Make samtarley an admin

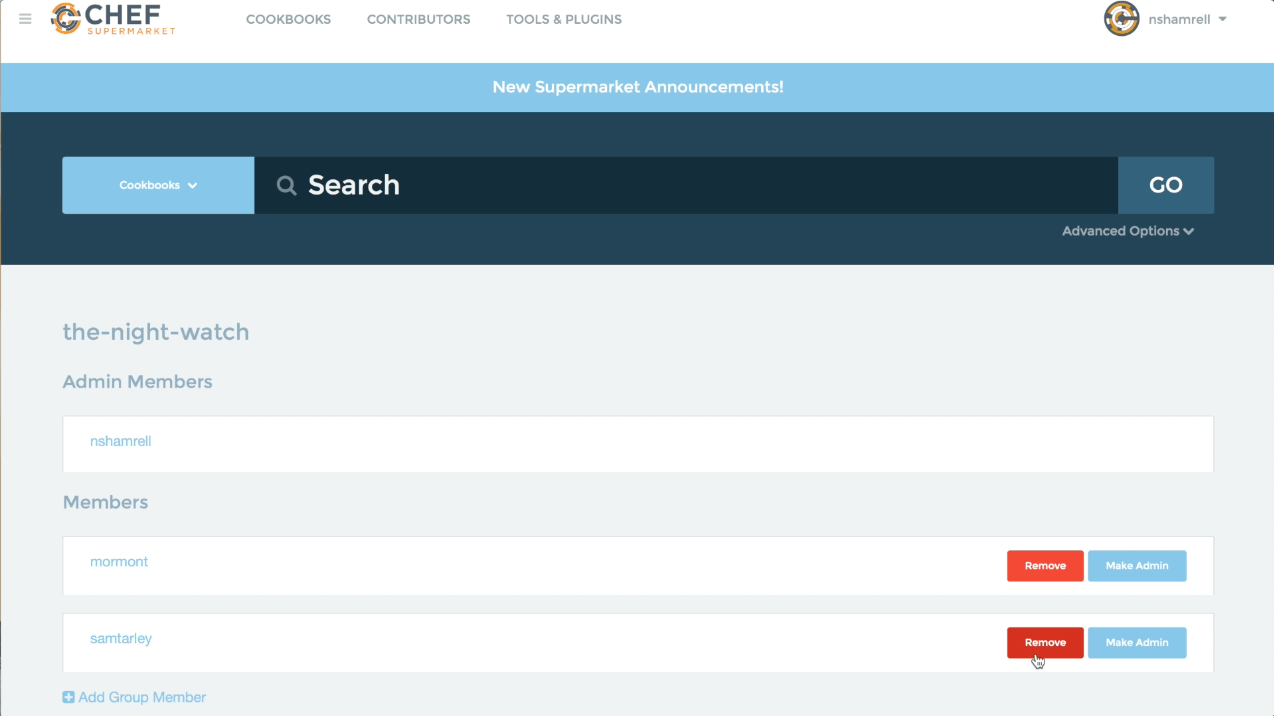[x=1136, y=643]
